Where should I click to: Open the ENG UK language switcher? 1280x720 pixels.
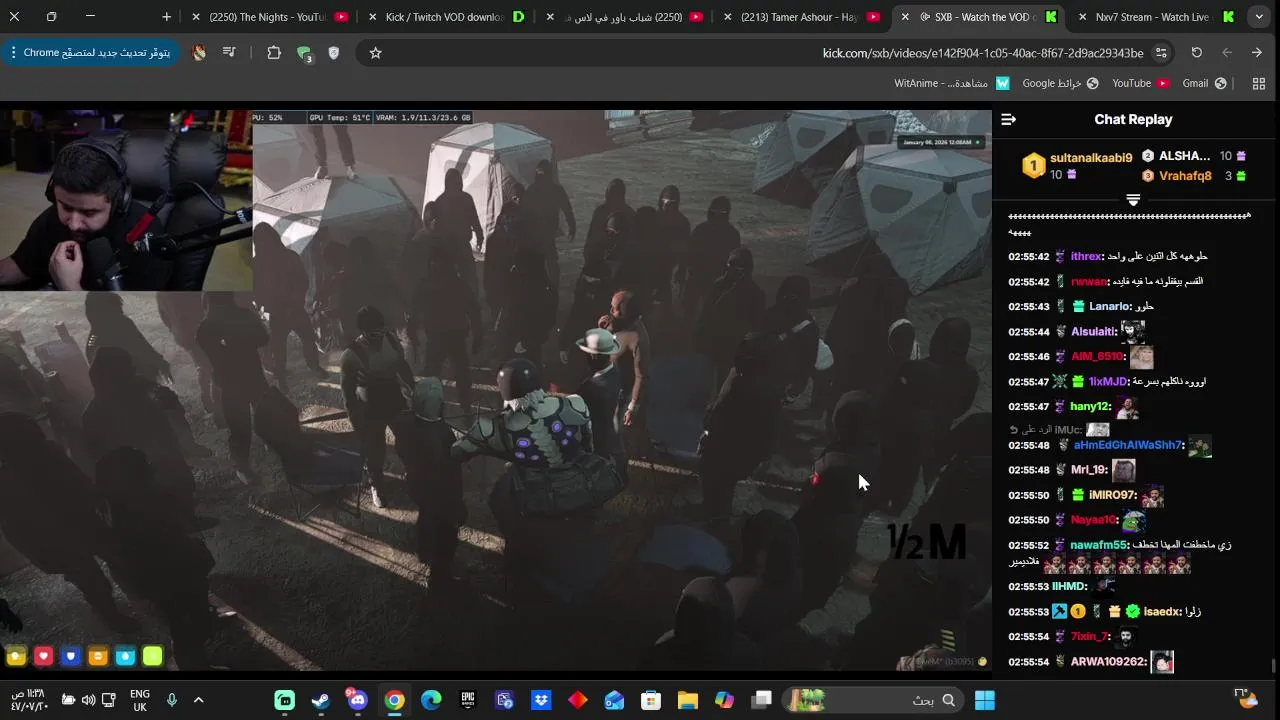(x=140, y=700)
